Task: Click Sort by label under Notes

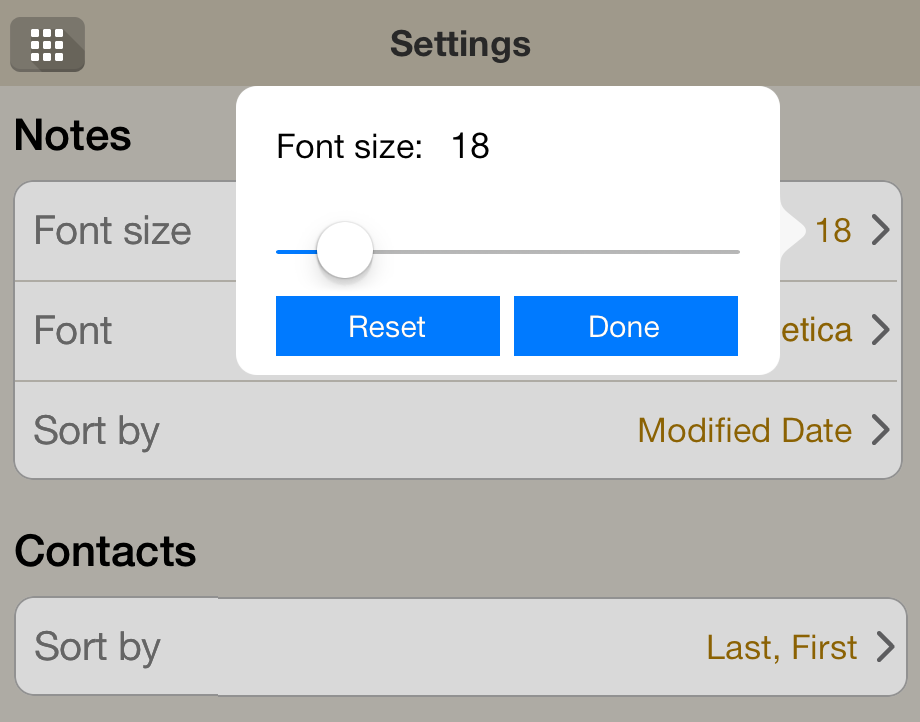Action: point(97,432)
